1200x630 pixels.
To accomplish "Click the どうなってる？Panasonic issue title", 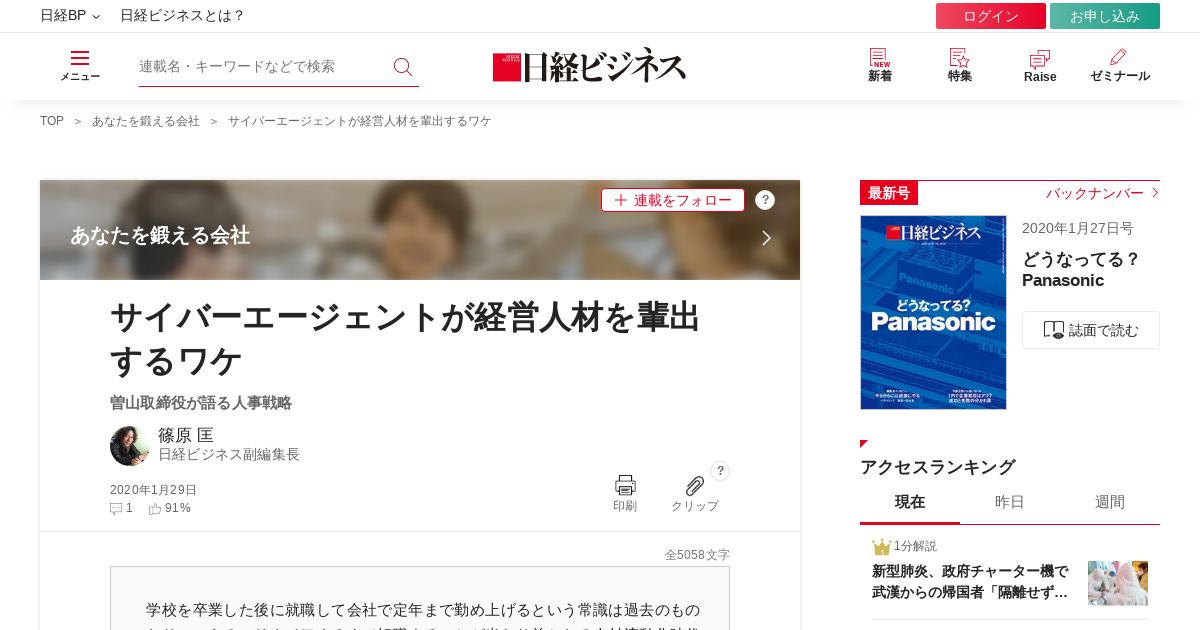I will [1081, 270].
